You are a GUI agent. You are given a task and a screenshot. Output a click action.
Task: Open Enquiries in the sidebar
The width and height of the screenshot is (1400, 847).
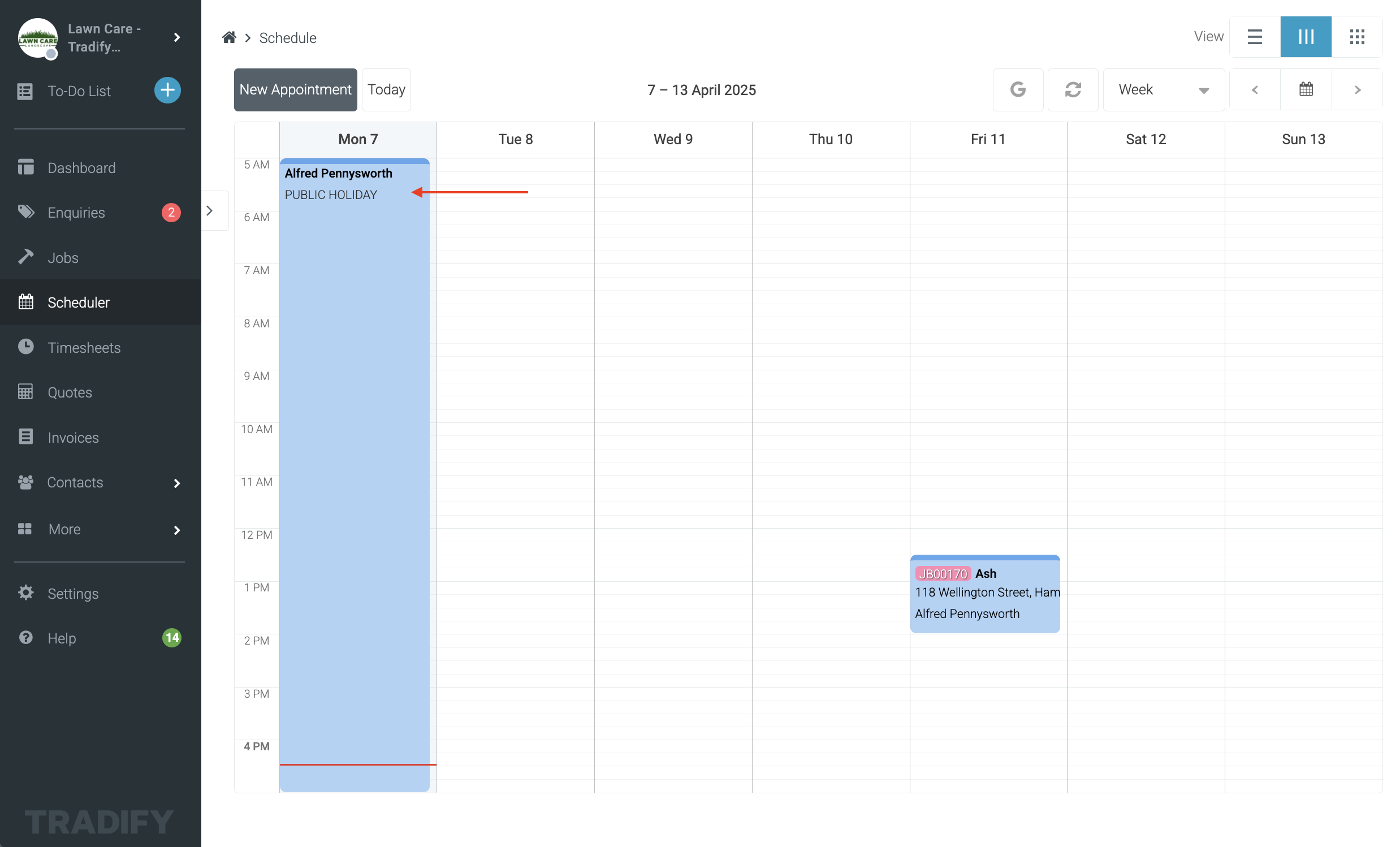point(101,213)
